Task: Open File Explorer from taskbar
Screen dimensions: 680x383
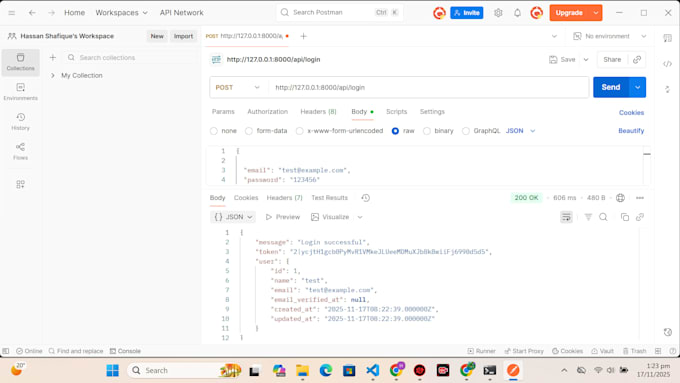Action: coord(302,370)
